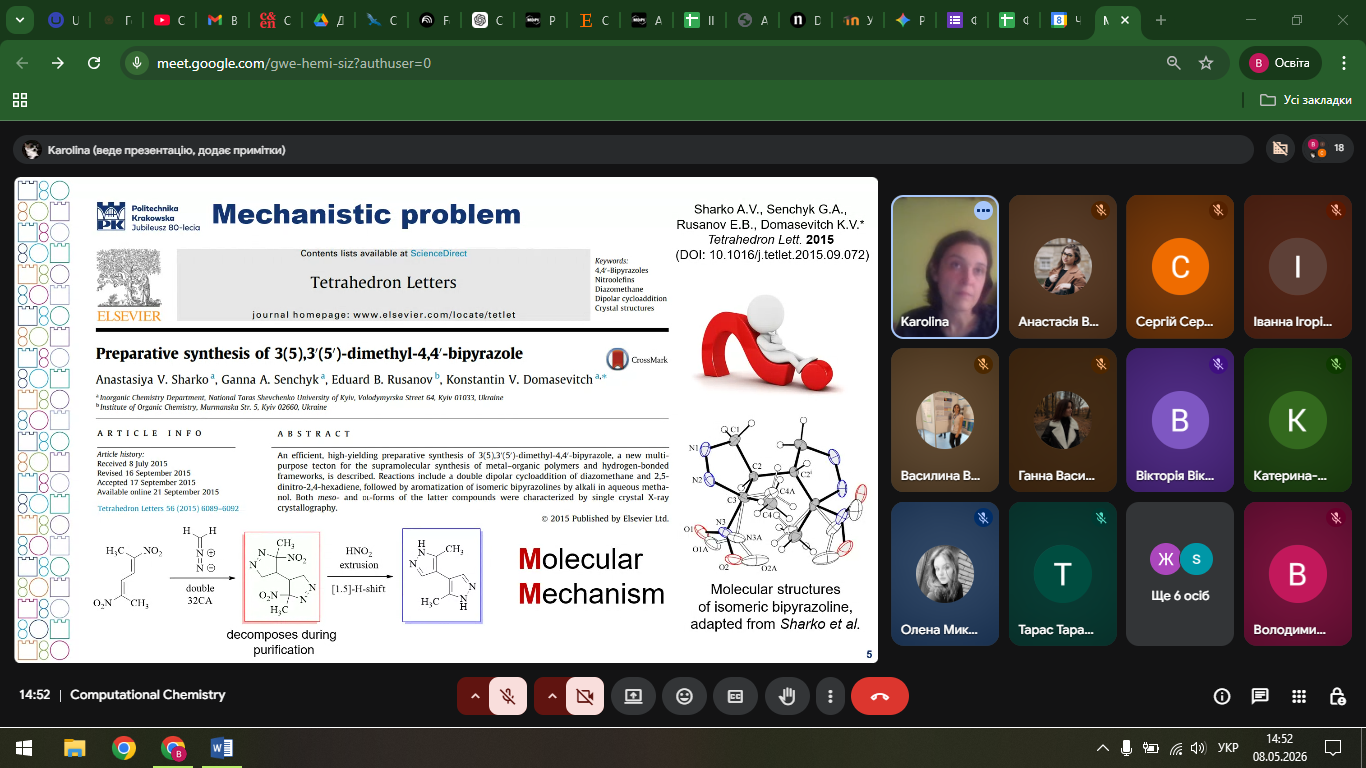1366x768 pixels.
Task: Turn on captions with the CC icon
Action: tap(736, 697)
